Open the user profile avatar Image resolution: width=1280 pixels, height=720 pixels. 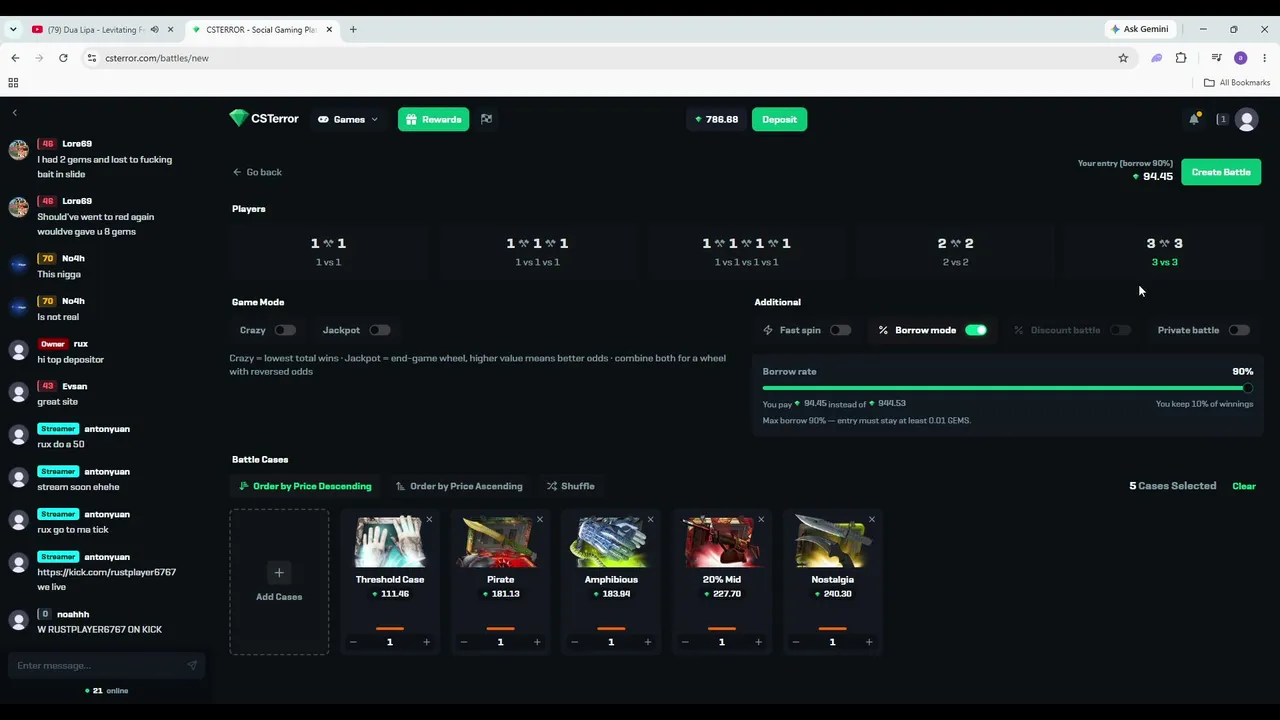click(x=1246, y=119)
